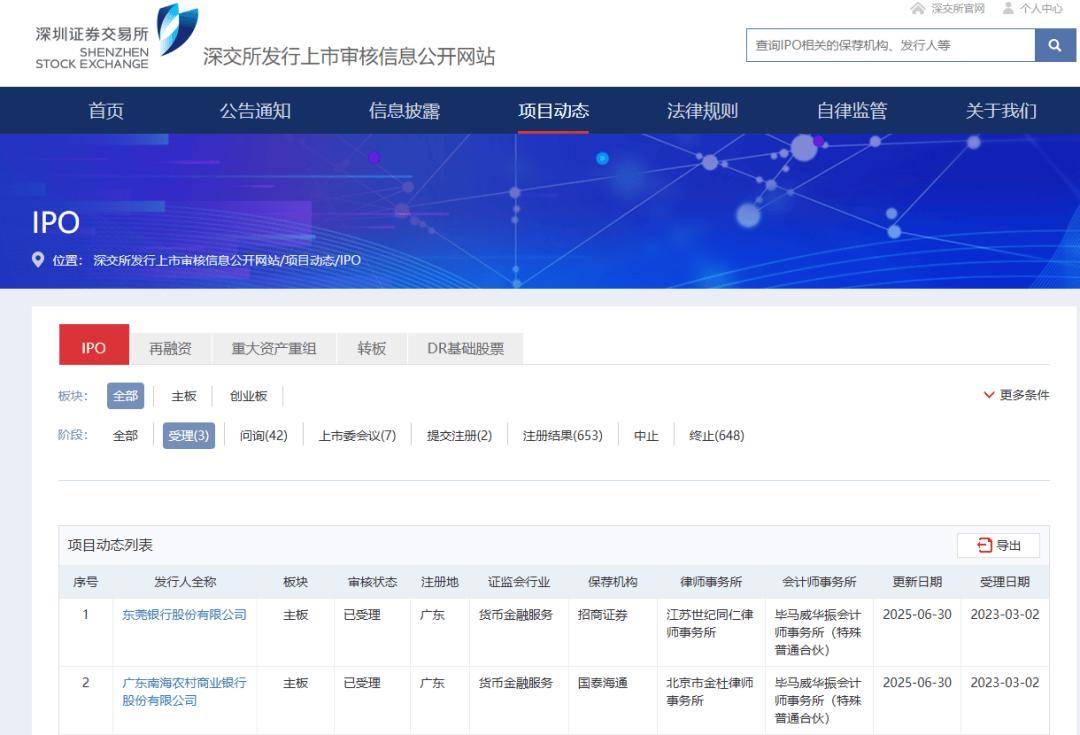Click the location pin icon beside 位置
The image size is (1080, 735).
(x=38, y=260)
